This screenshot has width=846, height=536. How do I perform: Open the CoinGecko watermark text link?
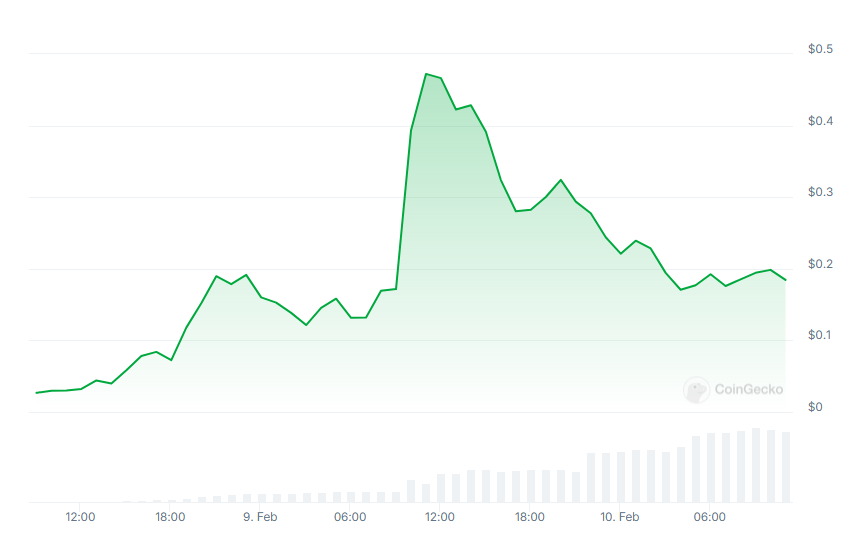point(748,390)
